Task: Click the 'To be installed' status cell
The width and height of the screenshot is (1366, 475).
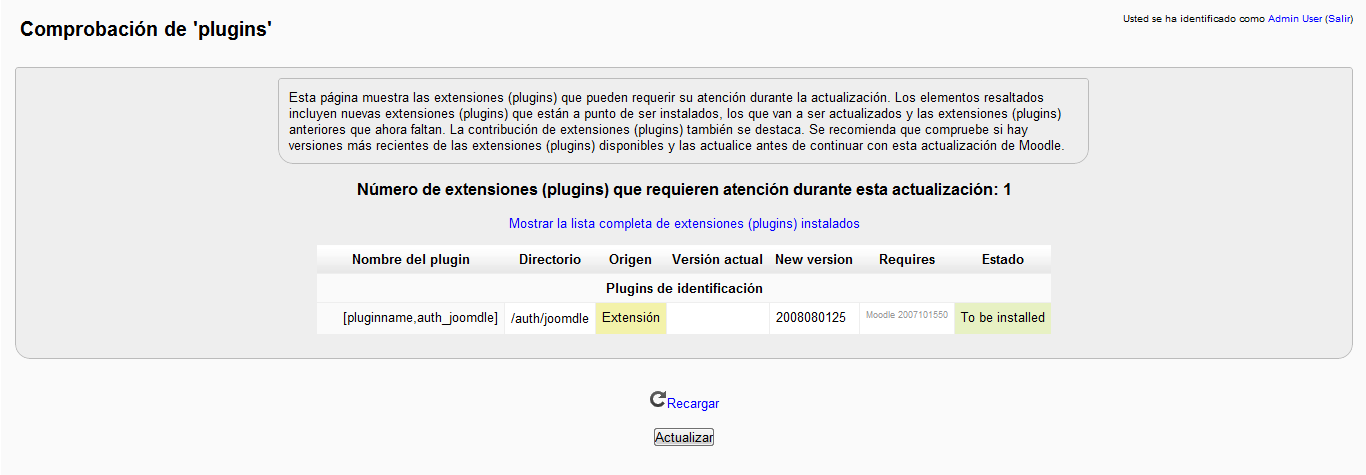Action: 1002,318
